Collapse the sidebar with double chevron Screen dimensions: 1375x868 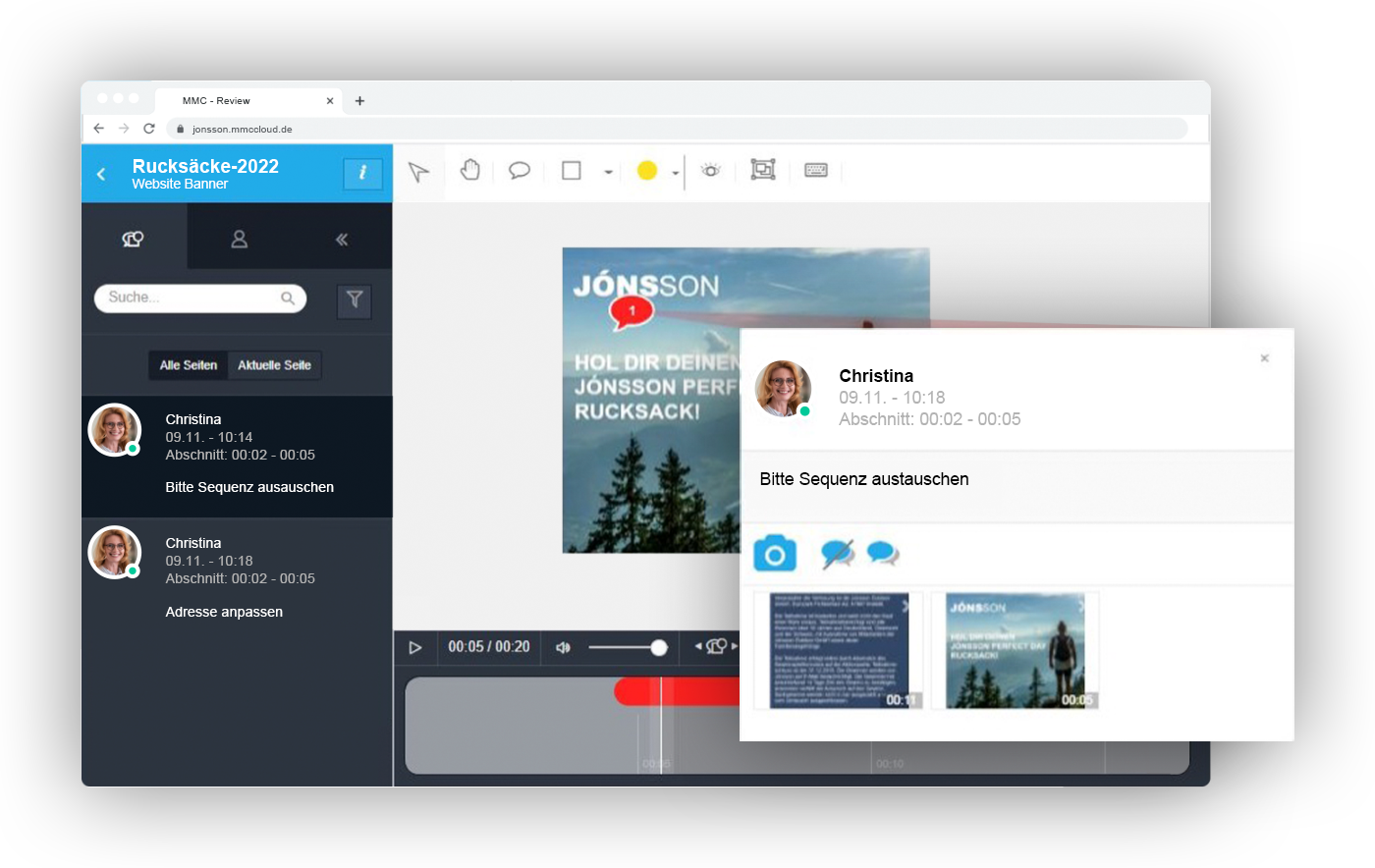tap(342, 239)
